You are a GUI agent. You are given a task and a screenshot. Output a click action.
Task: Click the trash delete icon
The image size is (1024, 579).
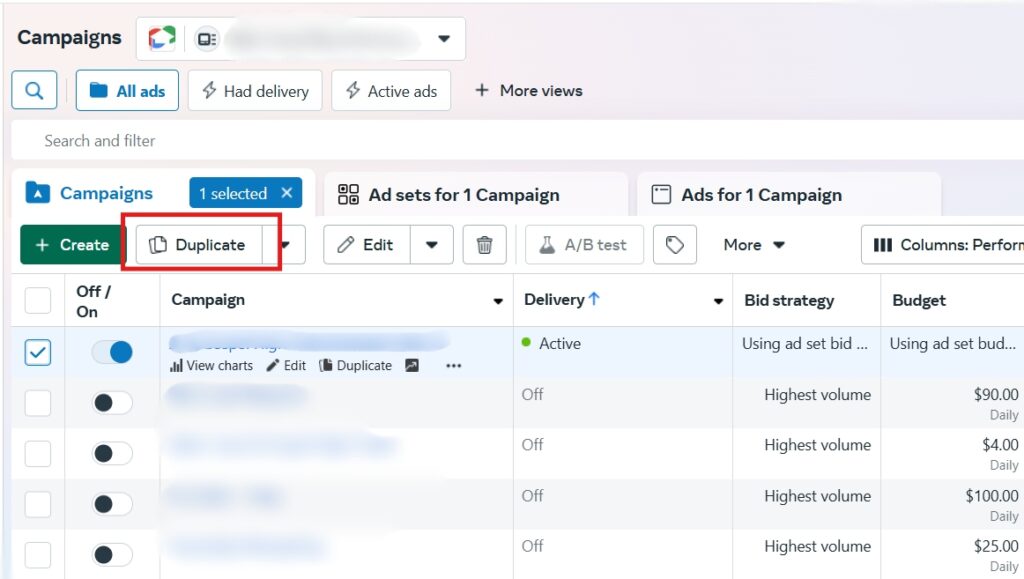click(484, 245)
